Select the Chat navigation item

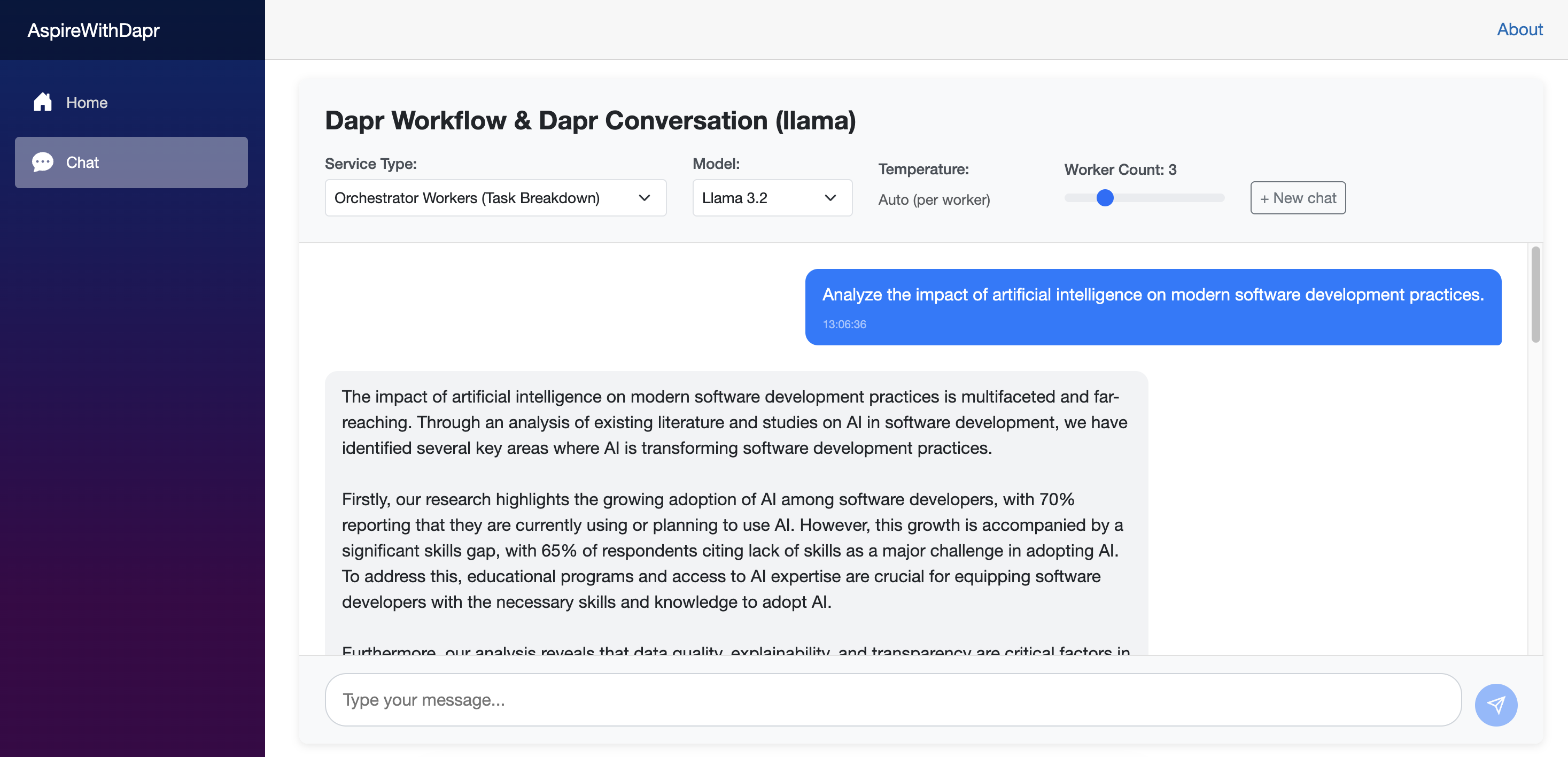click(x=131, y=162)
